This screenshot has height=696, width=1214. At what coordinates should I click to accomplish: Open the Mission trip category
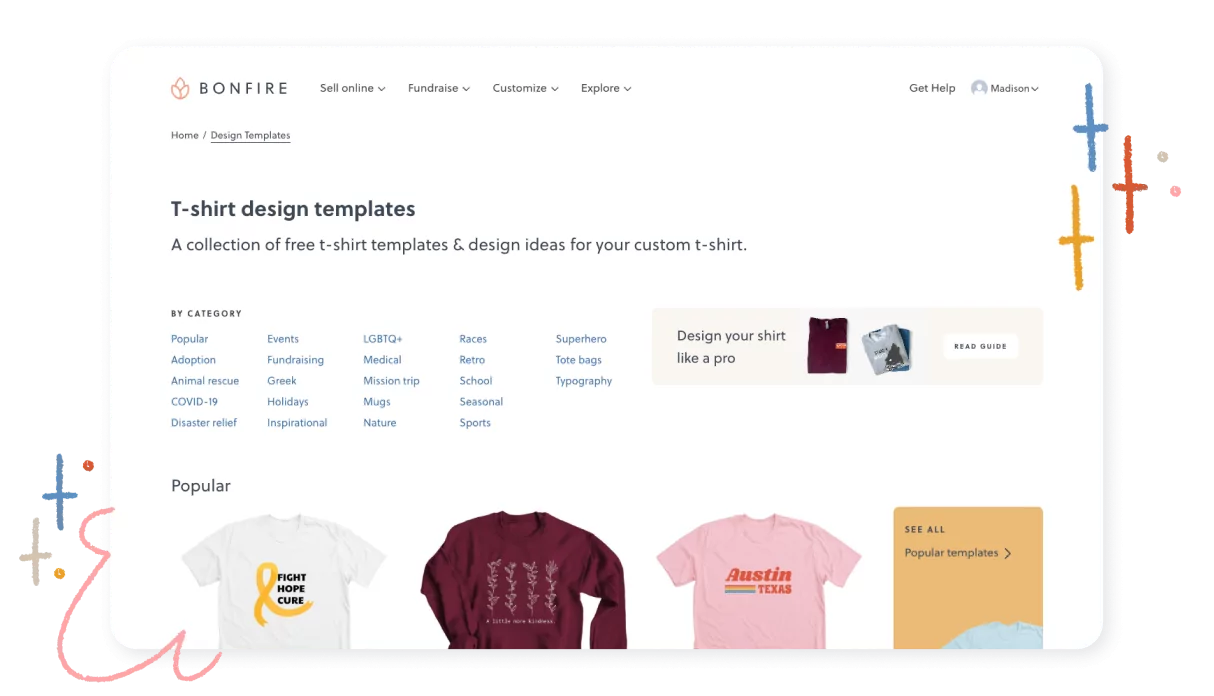pyautogui.click(x=391, y=381)
